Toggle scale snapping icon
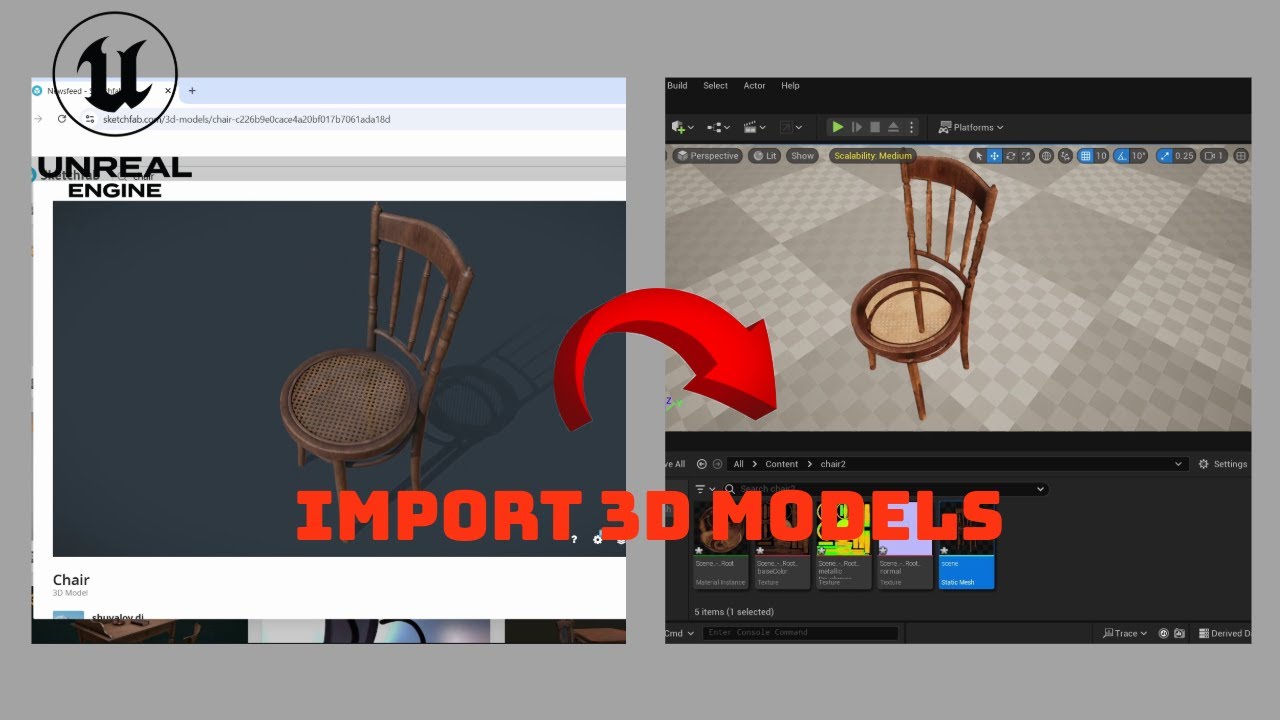 tap(1165, 156)
